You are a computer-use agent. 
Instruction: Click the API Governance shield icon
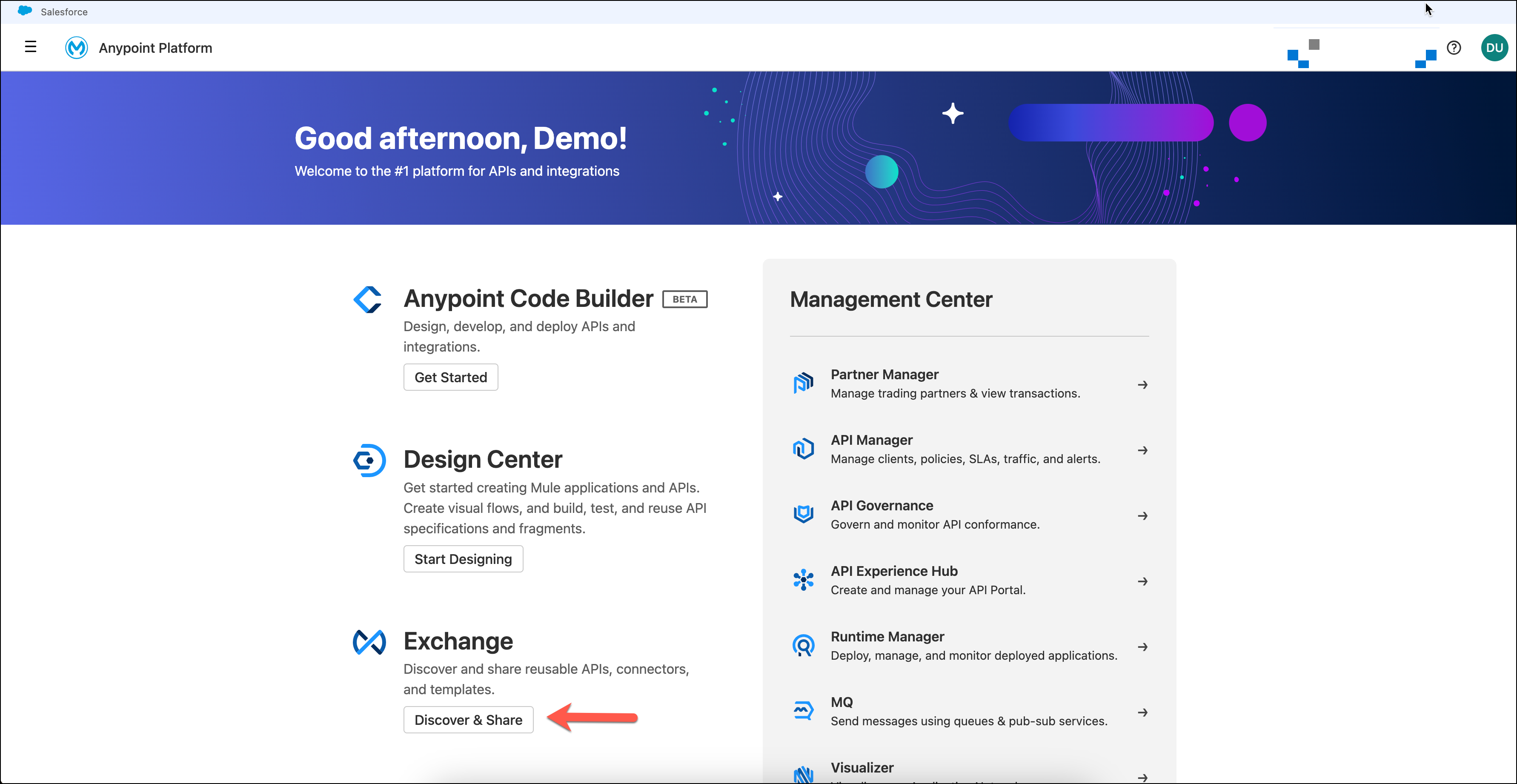tap(803, 514)
